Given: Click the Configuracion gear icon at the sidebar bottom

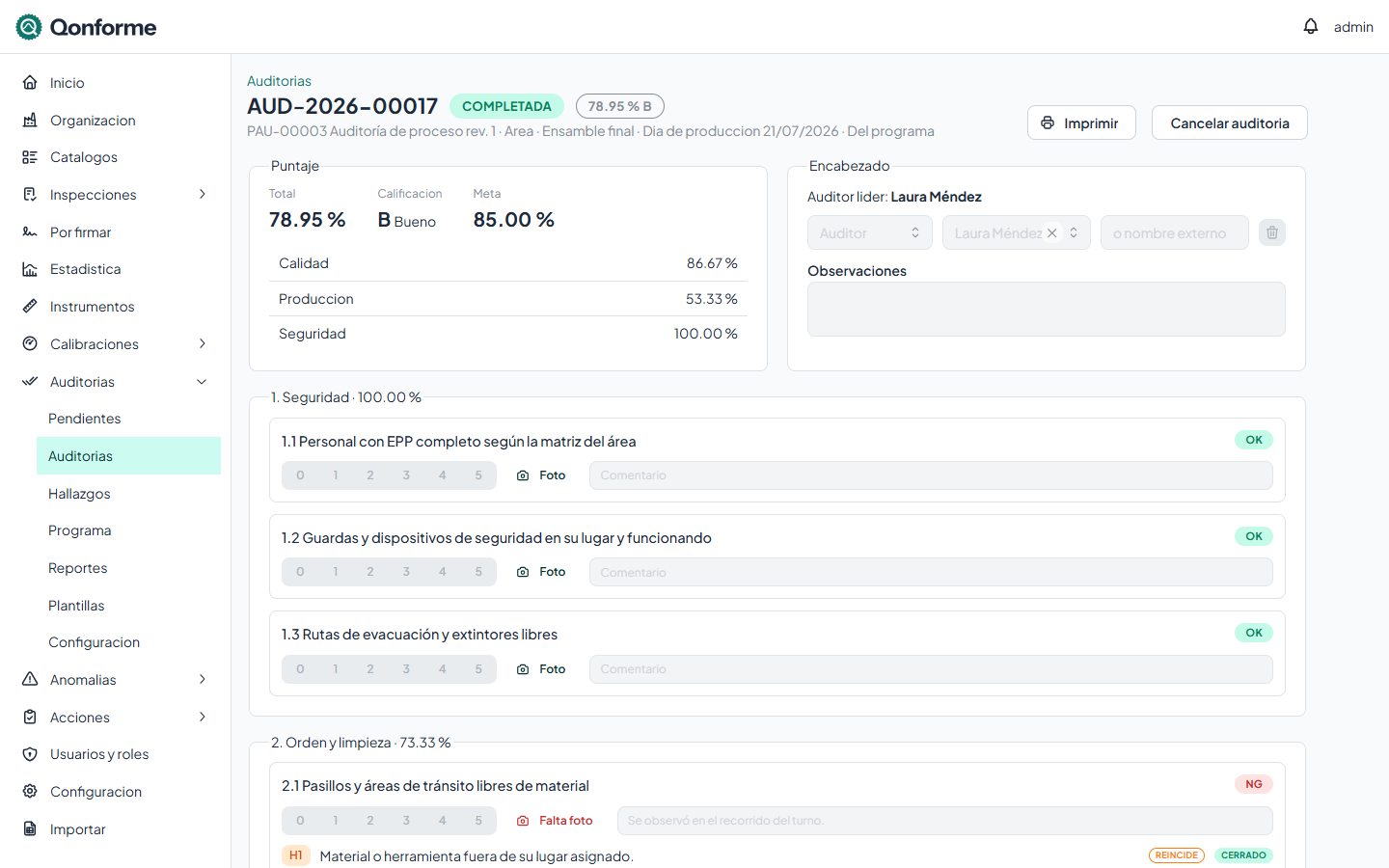Looking at the screenshot, I should [x=30, y=792].
